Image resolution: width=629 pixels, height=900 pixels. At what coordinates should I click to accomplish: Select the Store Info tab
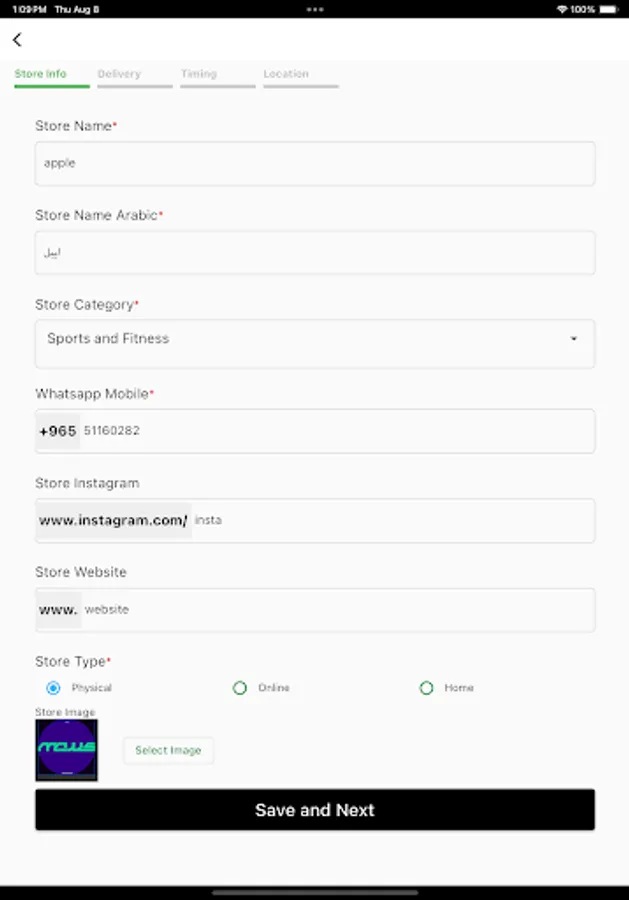41,73
